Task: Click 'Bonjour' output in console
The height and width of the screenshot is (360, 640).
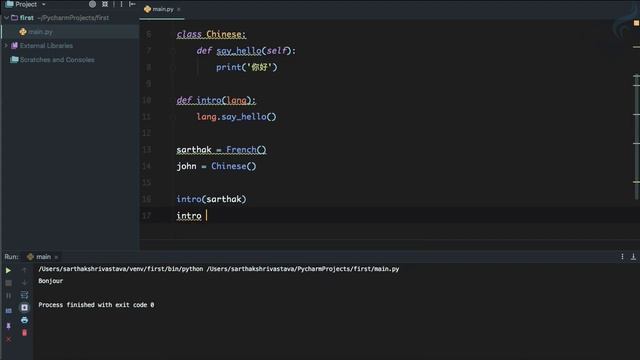Action: 51,281
